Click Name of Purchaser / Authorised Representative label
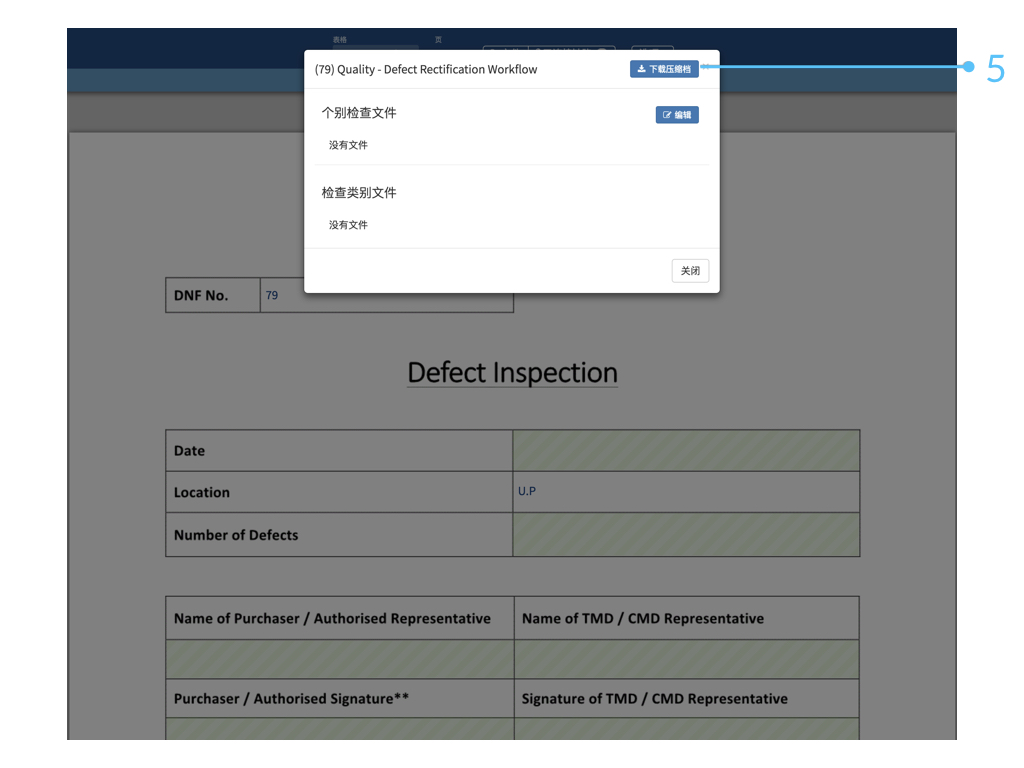Image resolution: width=1024 pixels, height=768 pixels. pyautogui.click(x=332, y=618)
